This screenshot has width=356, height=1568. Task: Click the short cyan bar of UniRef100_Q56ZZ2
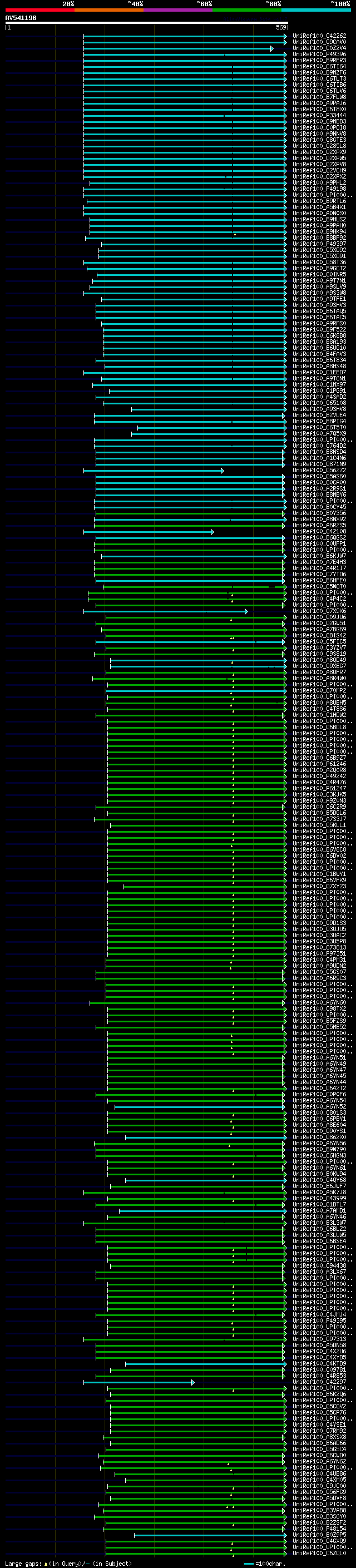point(154,471)
